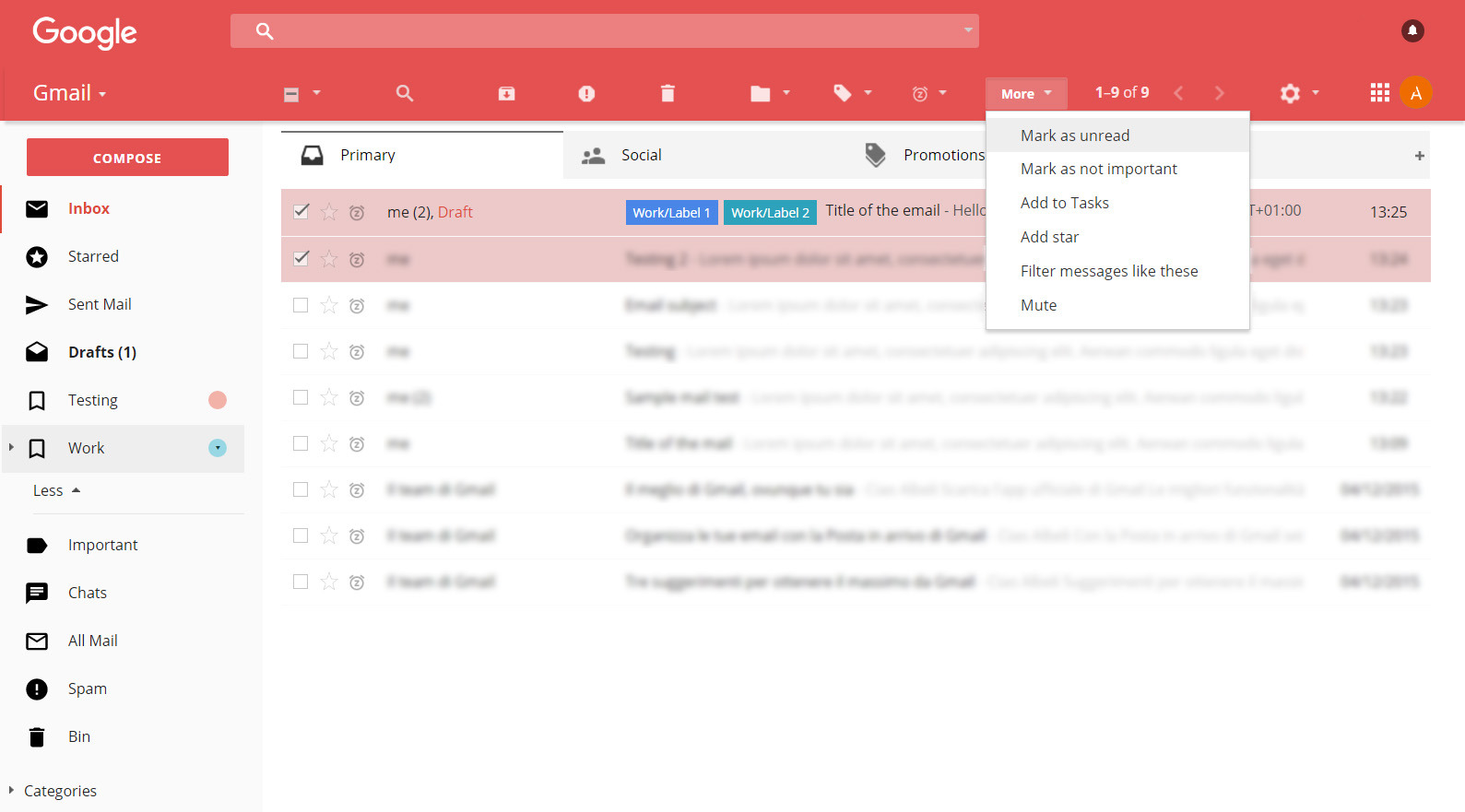This screenshot has height=812, width=1465.
Task: Click the notifications bell icon
Action: [1412, 30]
